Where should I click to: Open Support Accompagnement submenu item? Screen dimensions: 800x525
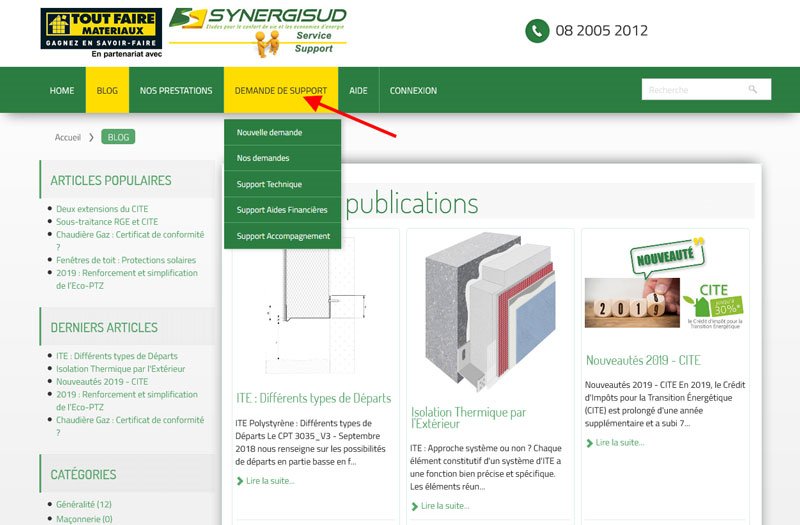[283, 236]
